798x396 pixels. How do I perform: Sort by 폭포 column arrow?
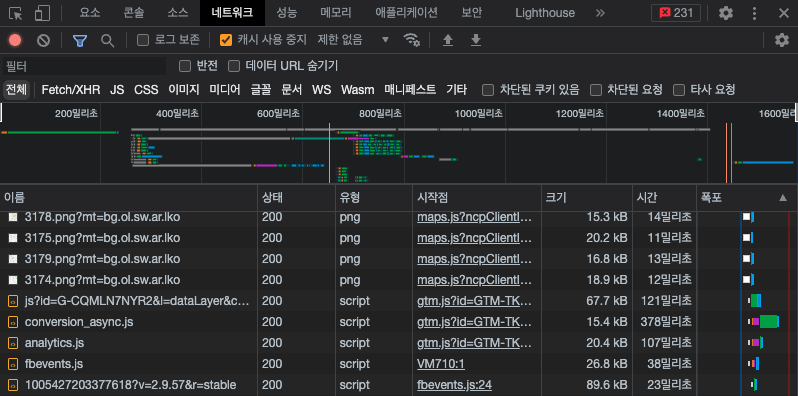783,198
